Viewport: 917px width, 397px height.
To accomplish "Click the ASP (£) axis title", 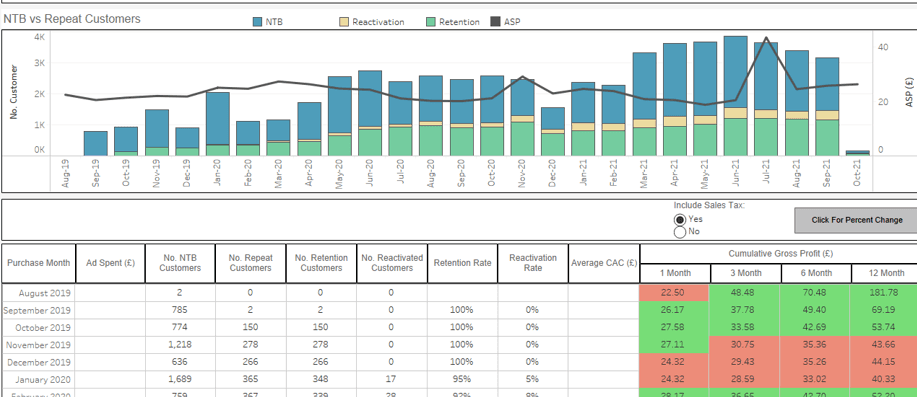I will 908,93.
